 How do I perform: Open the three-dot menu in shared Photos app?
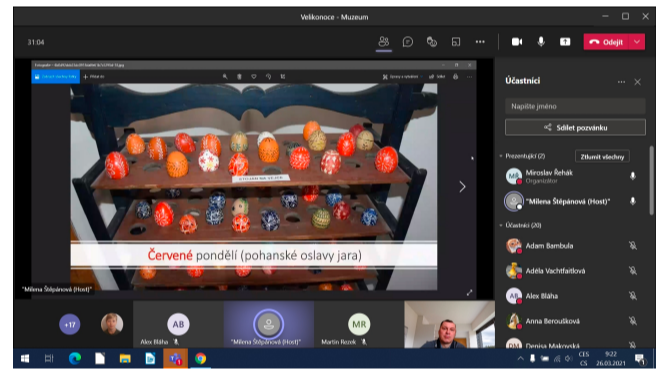coord(469,77)
